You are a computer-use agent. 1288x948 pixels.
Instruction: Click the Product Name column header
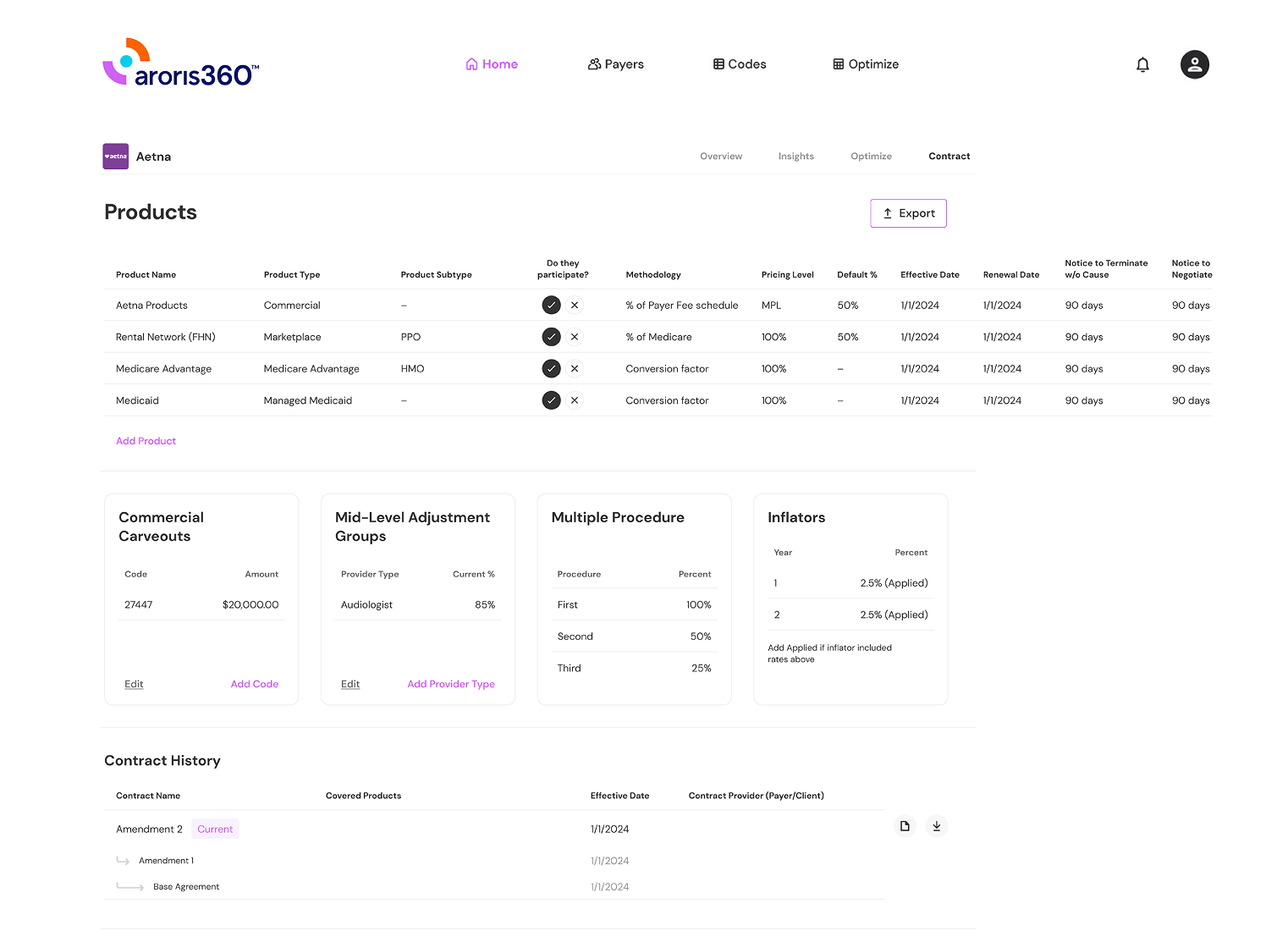click(x=146, y=275)
